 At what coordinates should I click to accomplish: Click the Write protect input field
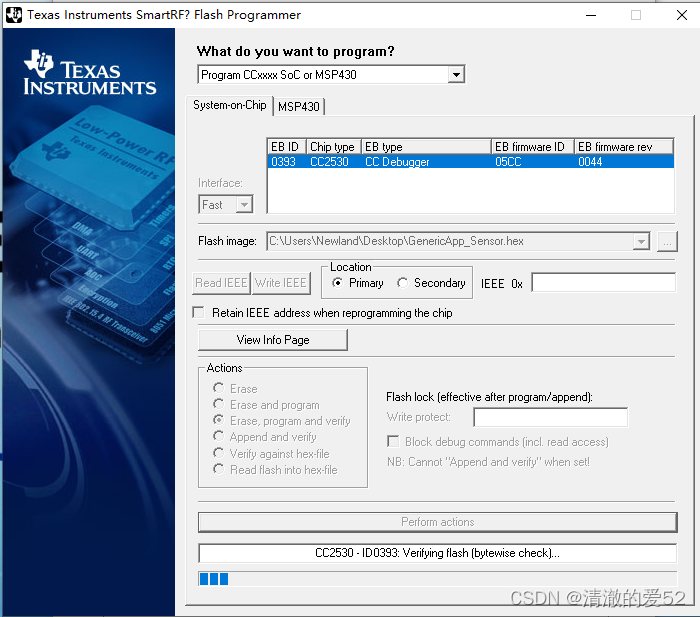pyautogui.click(x=550, y=417)
